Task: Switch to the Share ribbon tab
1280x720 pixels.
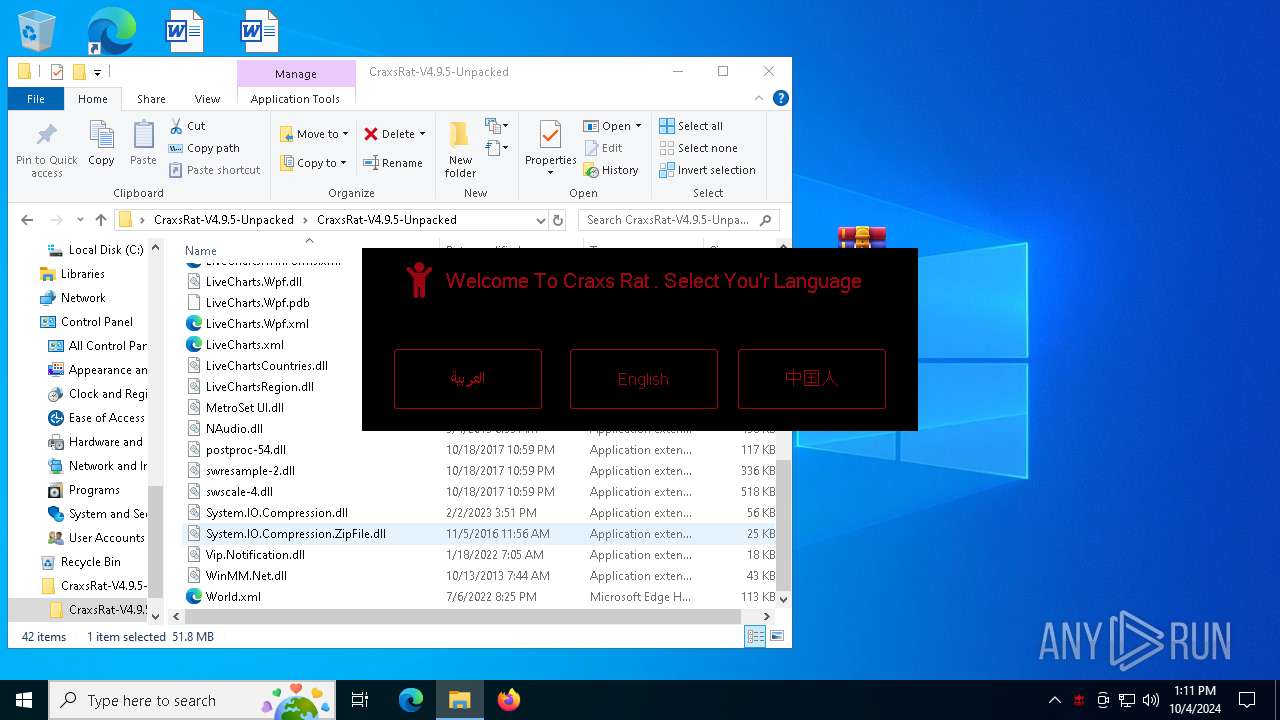Action: point(151,99)
